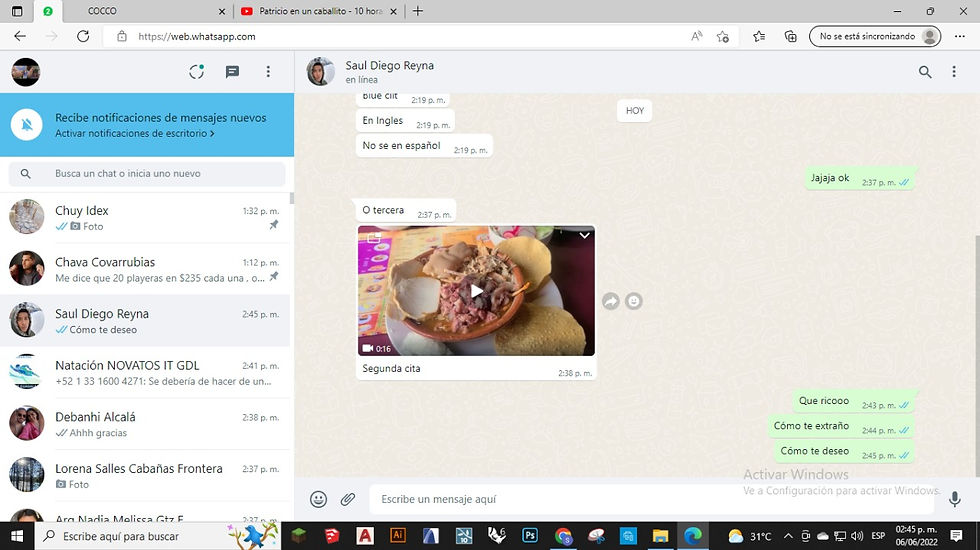Viewport: 980px width, 550px height.
Task: Launch Illustrator from the taskbar
Action: click(398, 536)
